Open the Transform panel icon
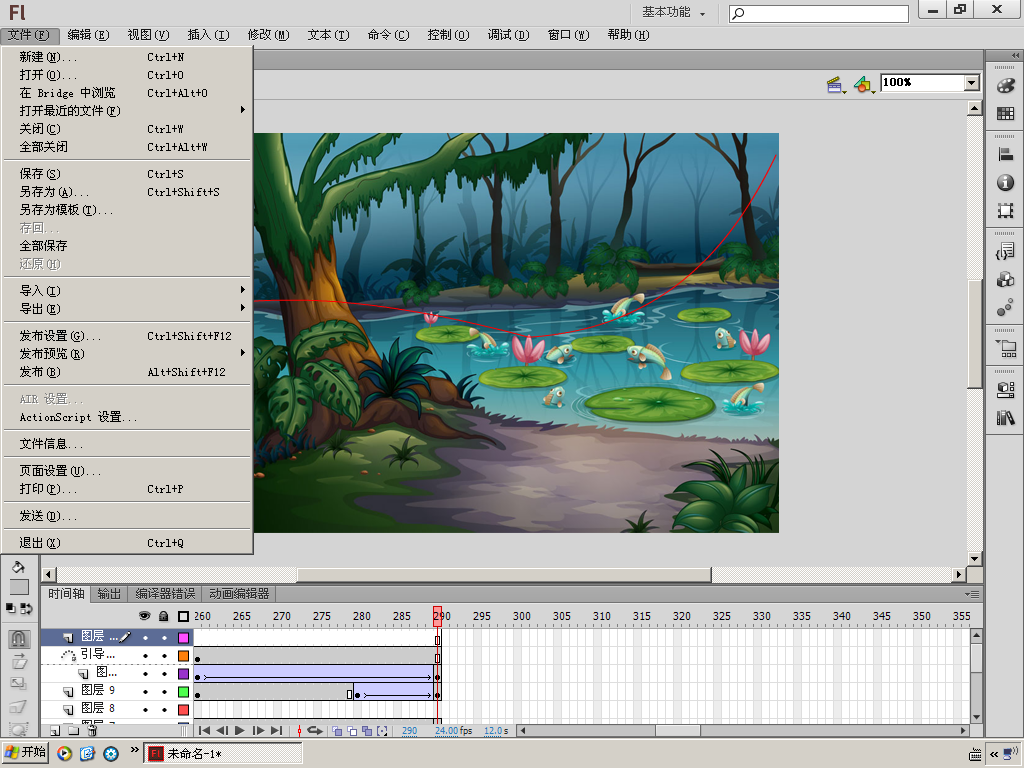The width and height of the screenshot is (1024, 768). [1005, 210]
